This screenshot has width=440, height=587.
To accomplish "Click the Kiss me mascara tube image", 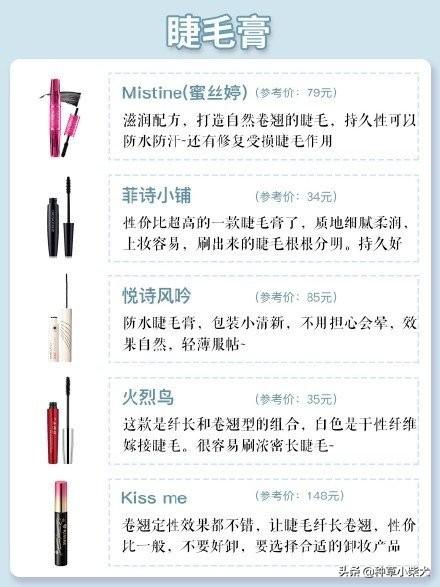I will pos(61,523).
